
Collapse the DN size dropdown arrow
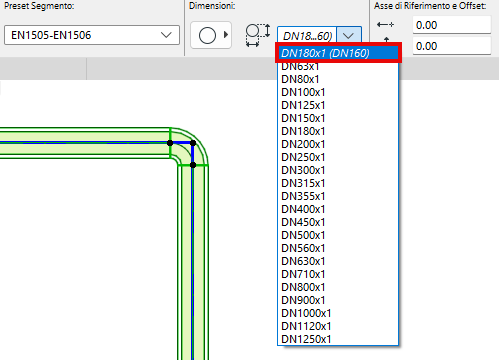pyautogui.click(x=349, y=35)
